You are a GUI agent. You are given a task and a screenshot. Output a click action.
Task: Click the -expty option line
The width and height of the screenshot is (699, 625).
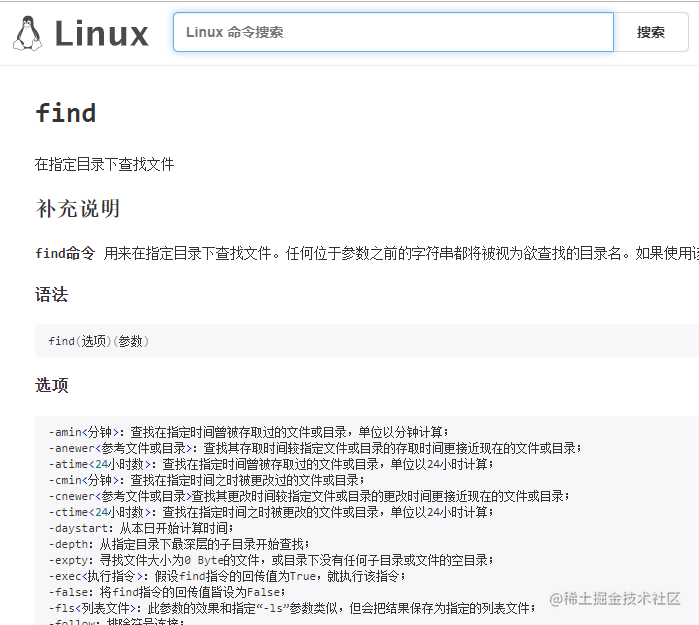point(271,560)
